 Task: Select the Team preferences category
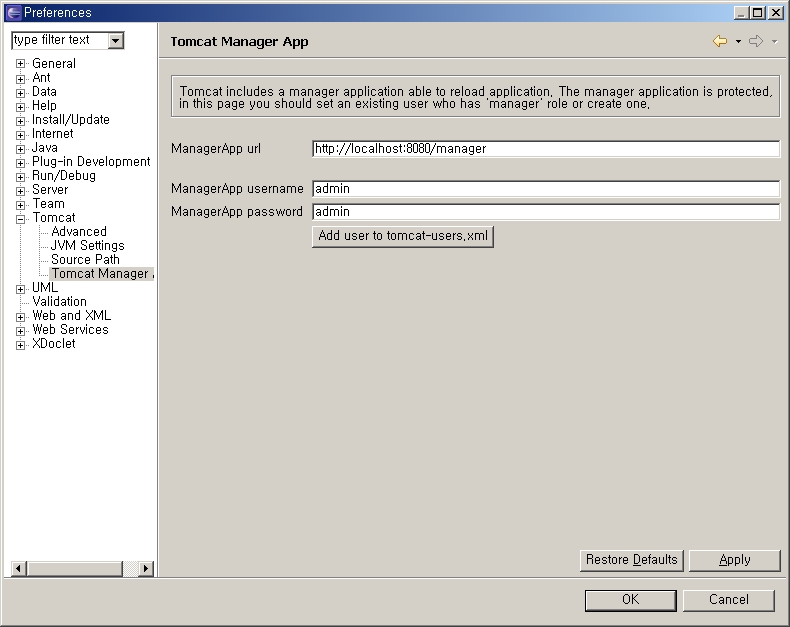pos(48,204)
